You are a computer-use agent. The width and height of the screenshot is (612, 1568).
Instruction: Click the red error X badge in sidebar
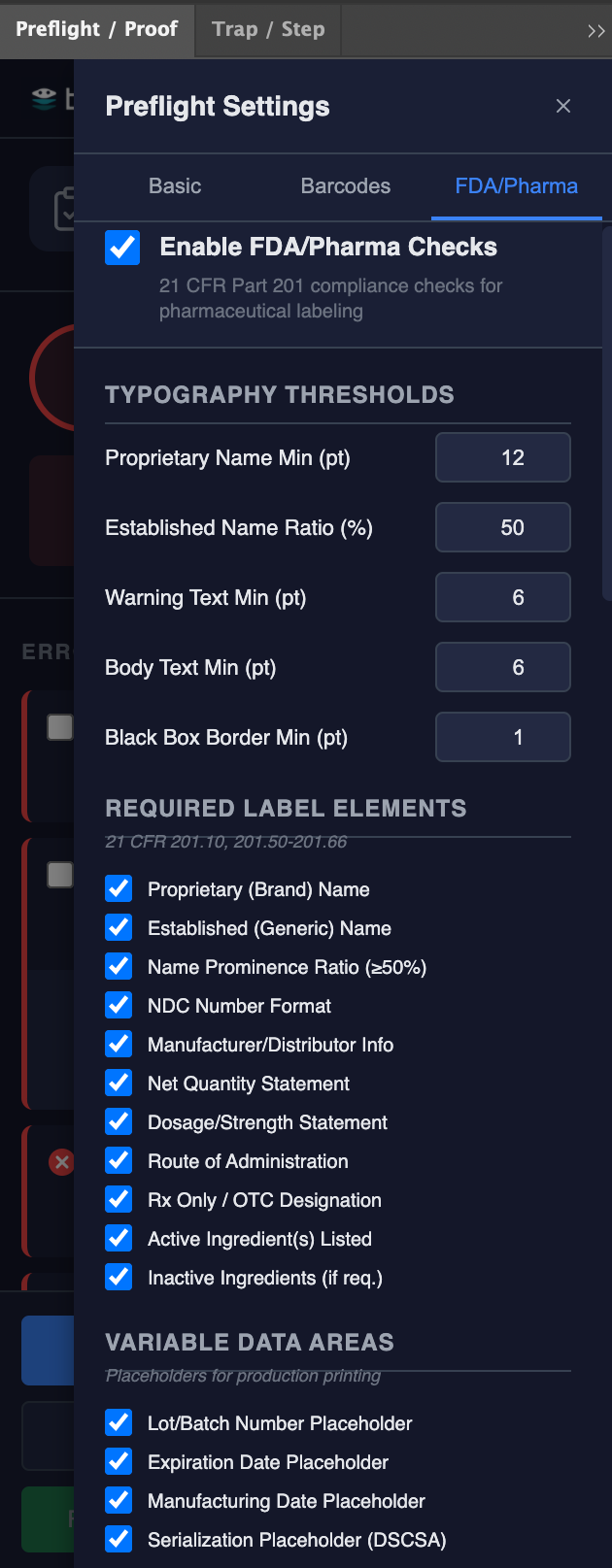61,1161
